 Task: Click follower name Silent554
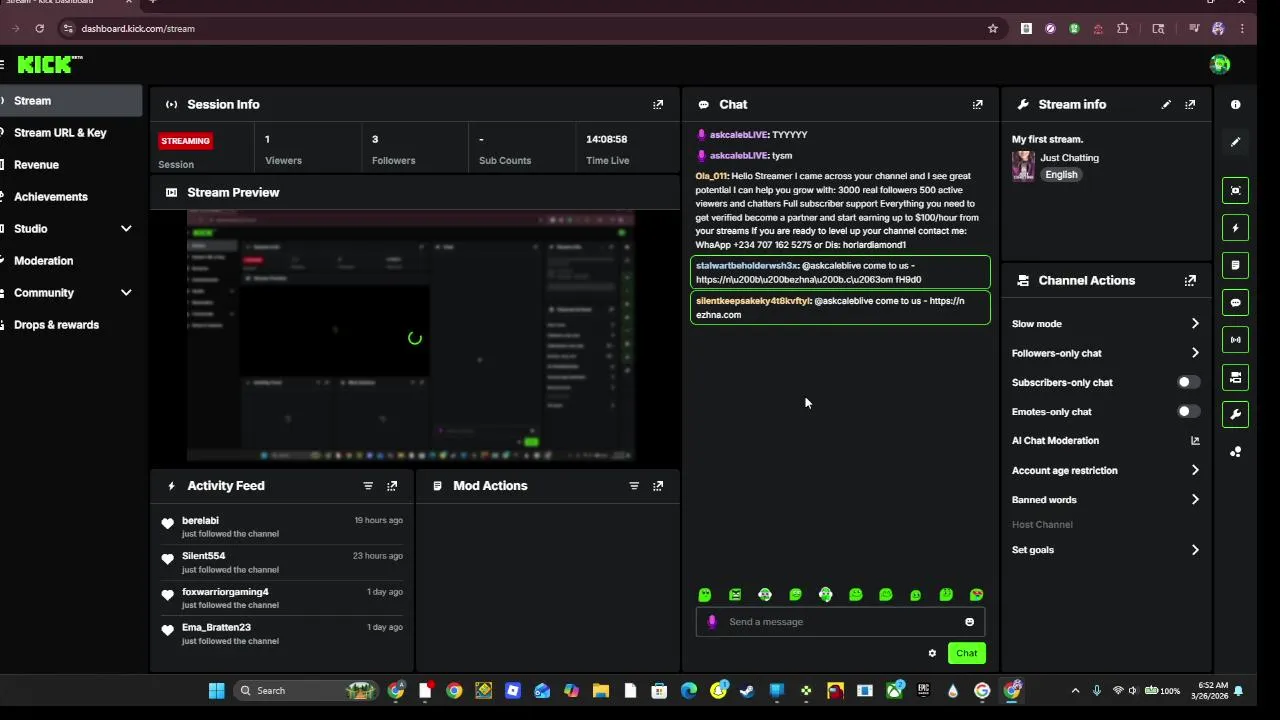point(203,556)
